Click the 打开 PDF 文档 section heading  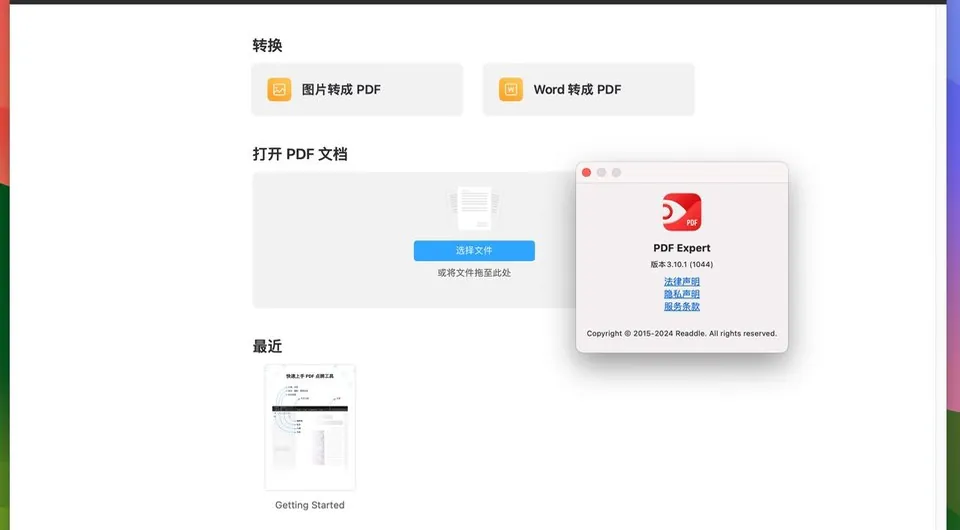(300, 154)
